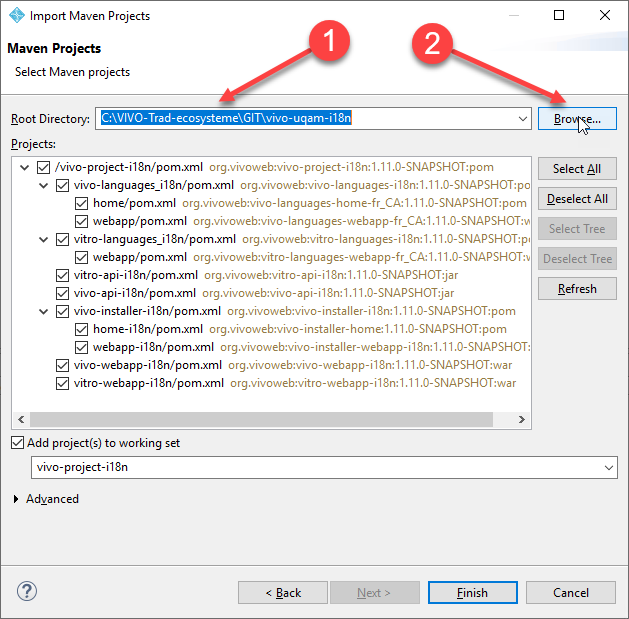Select vivo-webapp-i18n/pom.xml row text
Screen dimensions: 629x619
pyautogui.click(x=148, y=365)
